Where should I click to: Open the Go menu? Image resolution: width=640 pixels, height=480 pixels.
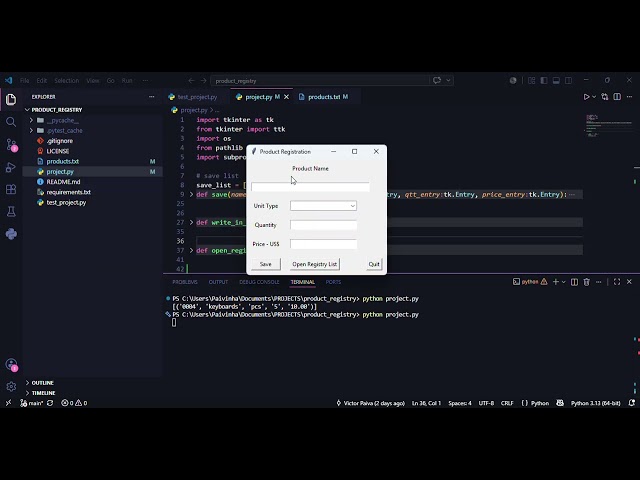111,80
